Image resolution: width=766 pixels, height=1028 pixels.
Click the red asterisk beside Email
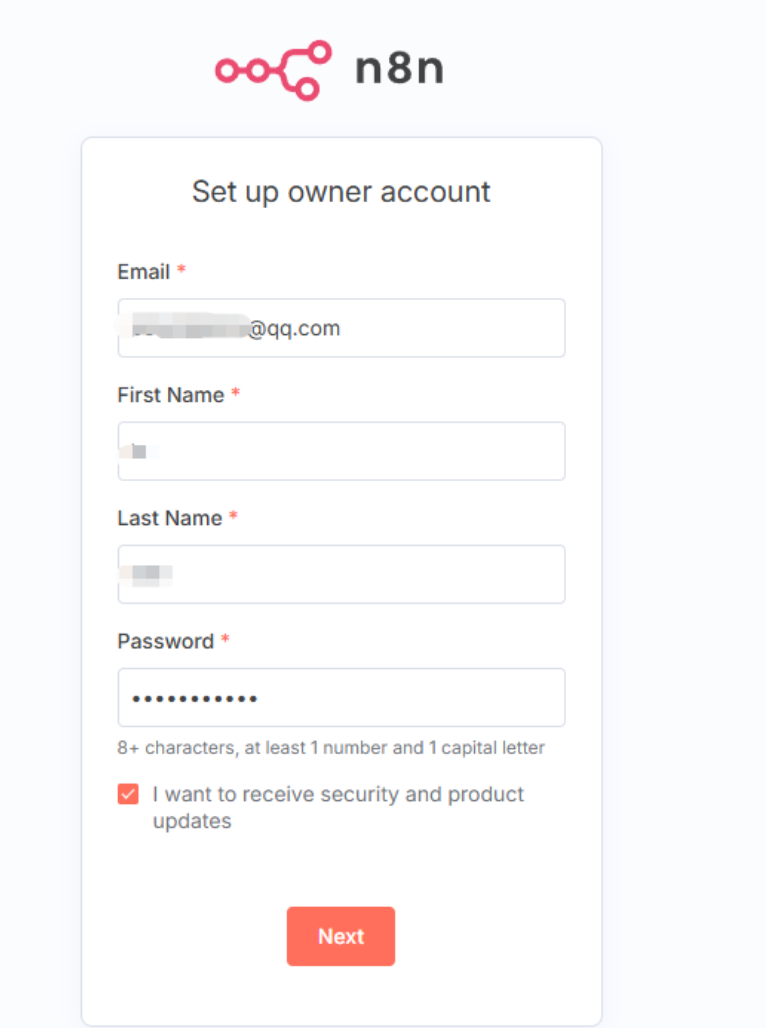(182, 269)
